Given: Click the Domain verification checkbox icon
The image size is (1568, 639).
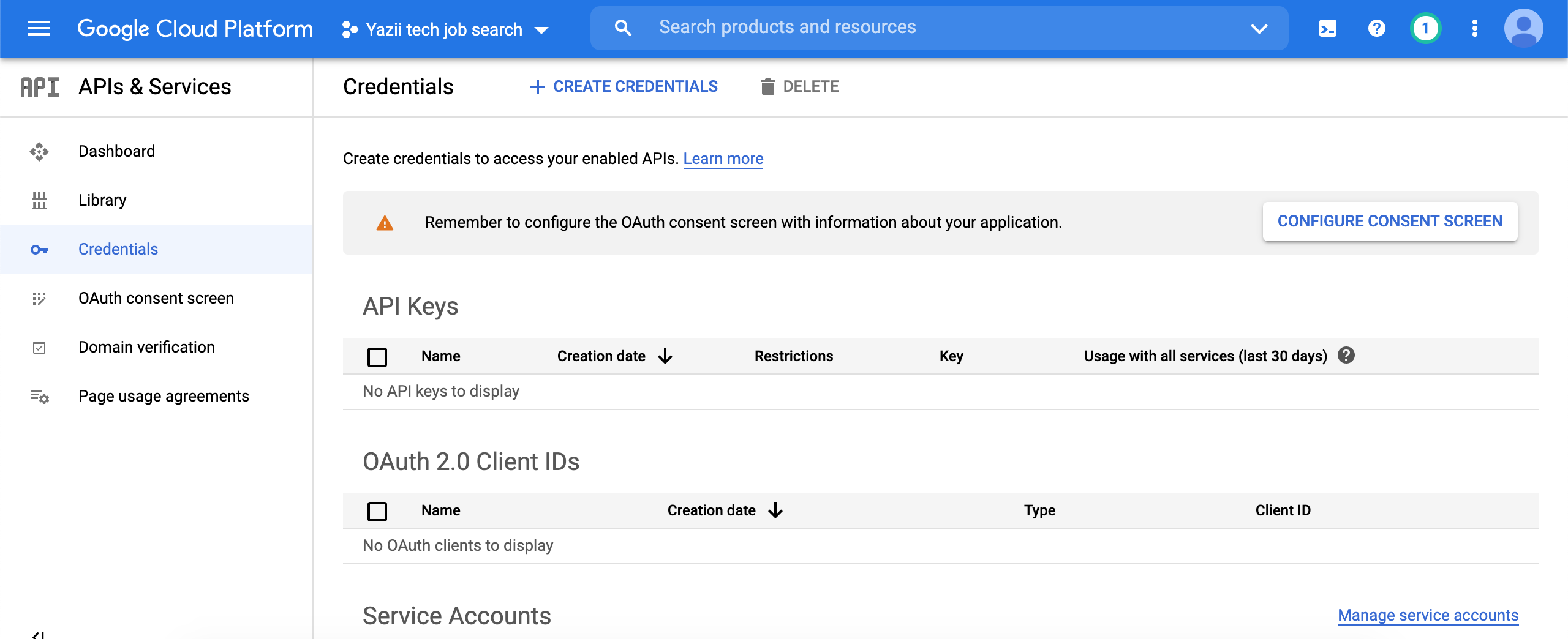Looking at the screenshot, I should (39, 348).
